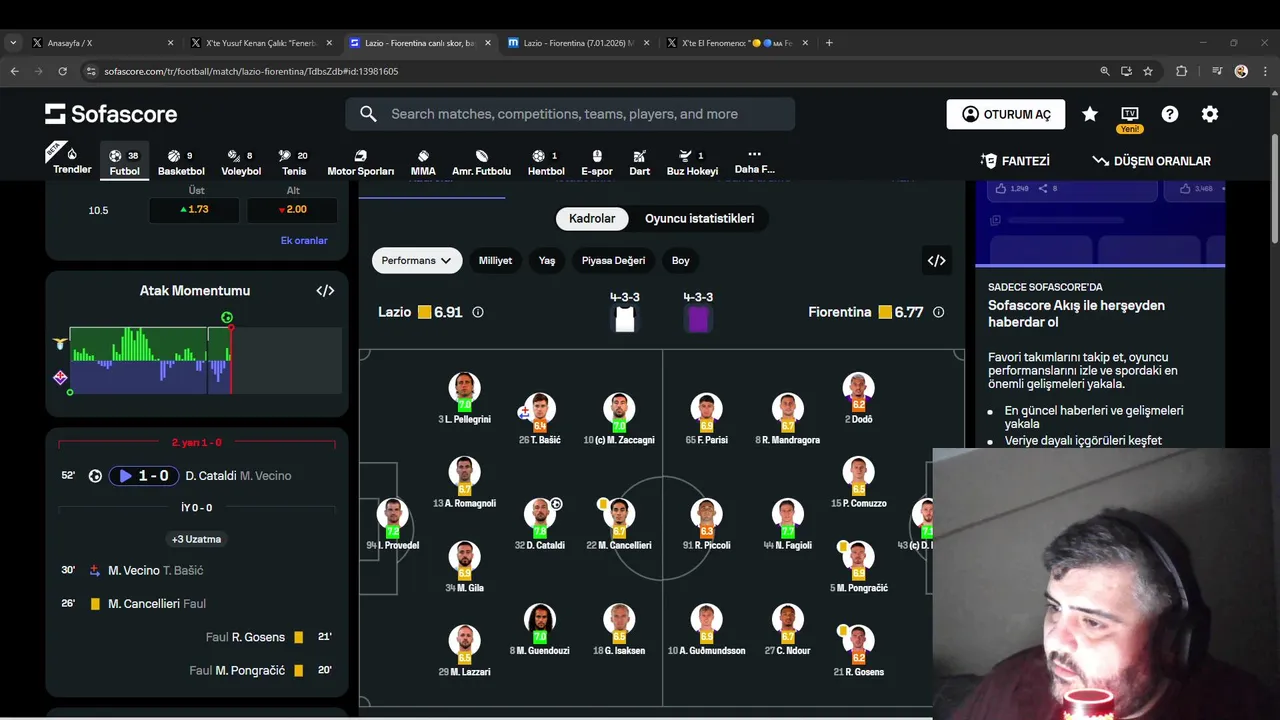1280x720 pixels.
Task: Open embed code icon for lineups
Action: coord(936,260)
